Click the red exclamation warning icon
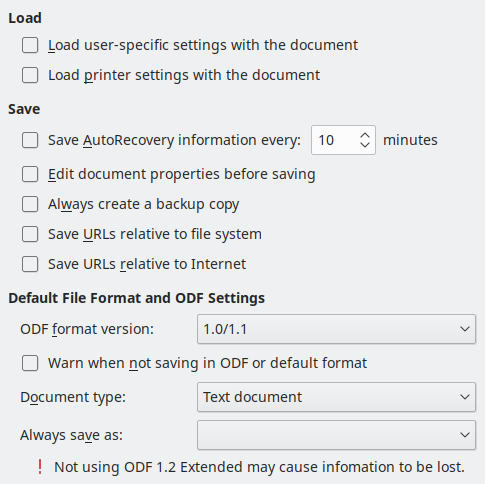The image size is (485, 484). tap(40, 467)
